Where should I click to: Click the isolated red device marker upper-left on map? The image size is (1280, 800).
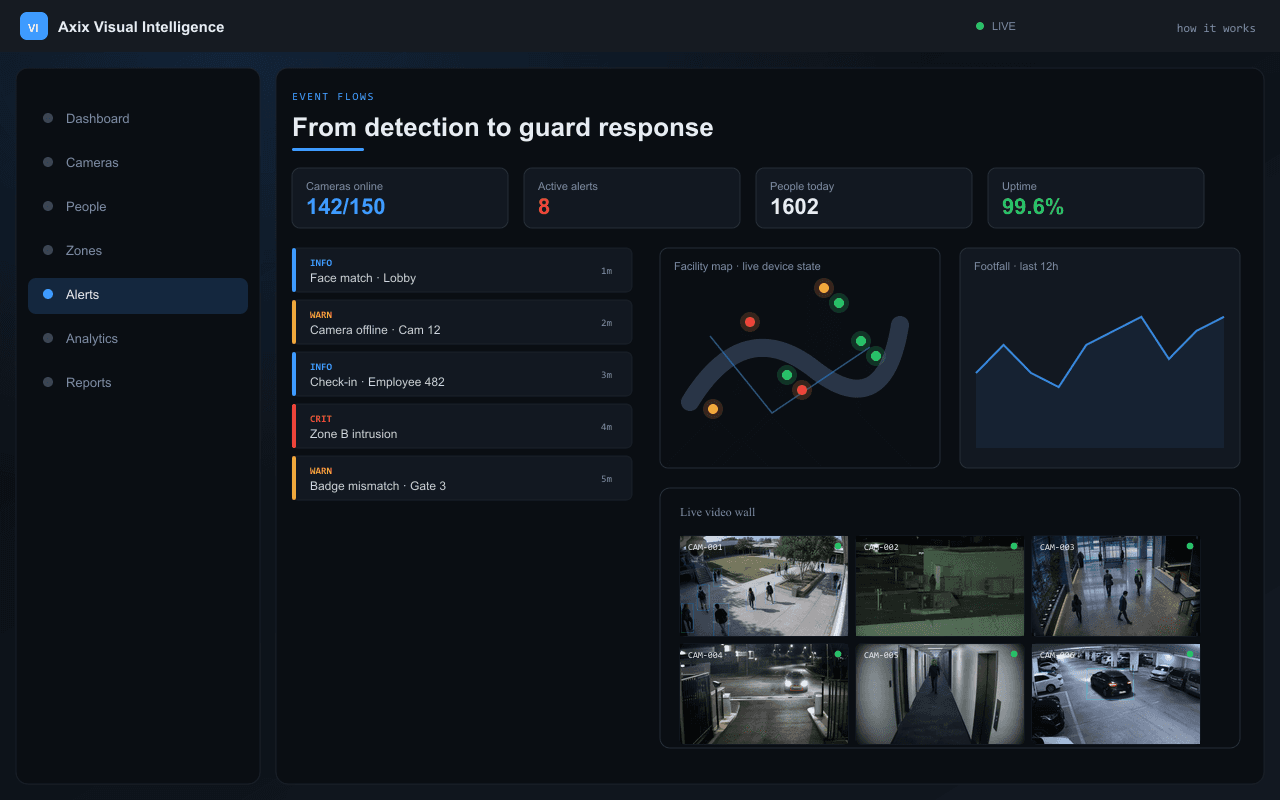click(750, 322)
